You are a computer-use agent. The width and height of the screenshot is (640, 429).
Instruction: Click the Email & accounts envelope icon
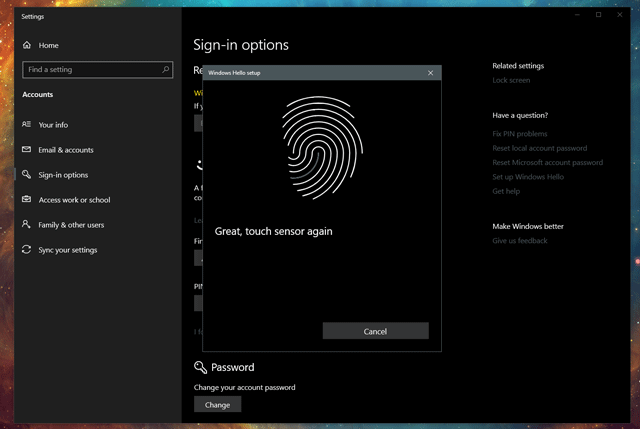tap(27, 150)
